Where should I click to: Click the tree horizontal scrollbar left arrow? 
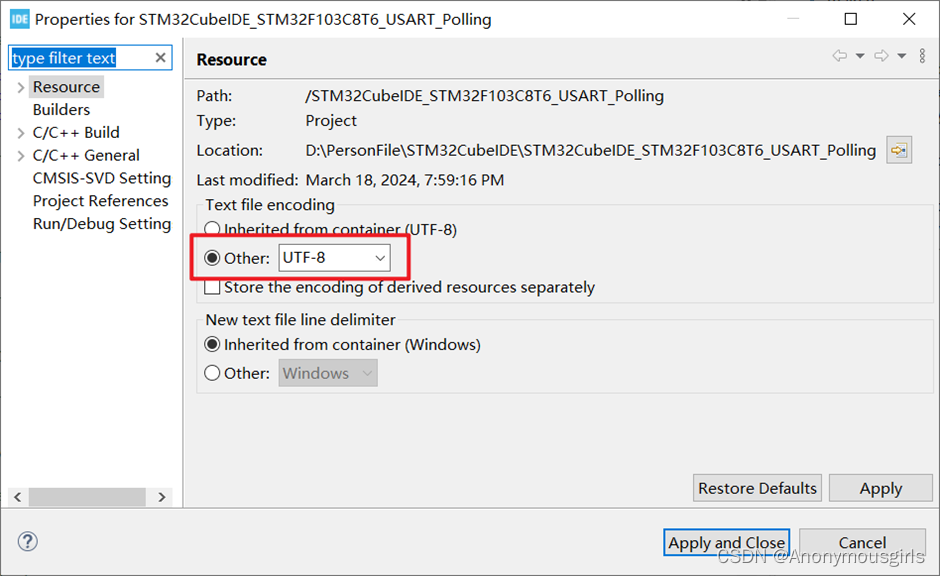tap(18, 497)
